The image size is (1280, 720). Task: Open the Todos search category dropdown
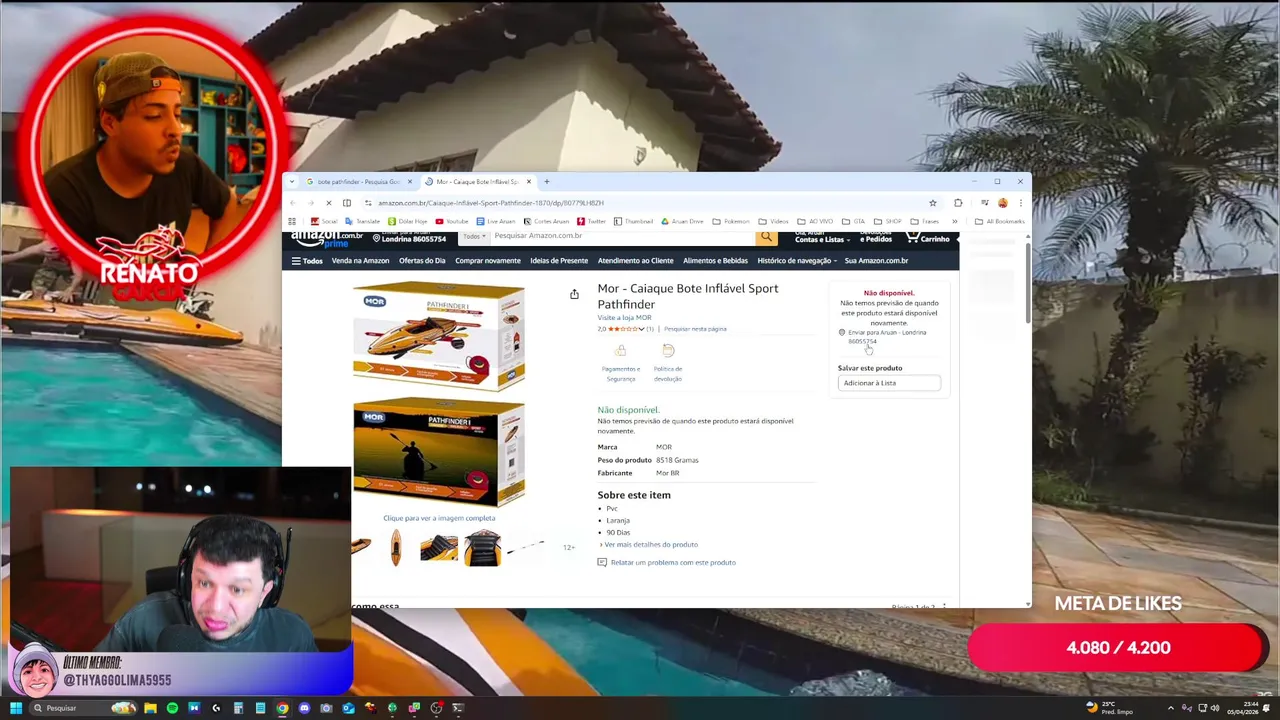(x=475, y=237)
